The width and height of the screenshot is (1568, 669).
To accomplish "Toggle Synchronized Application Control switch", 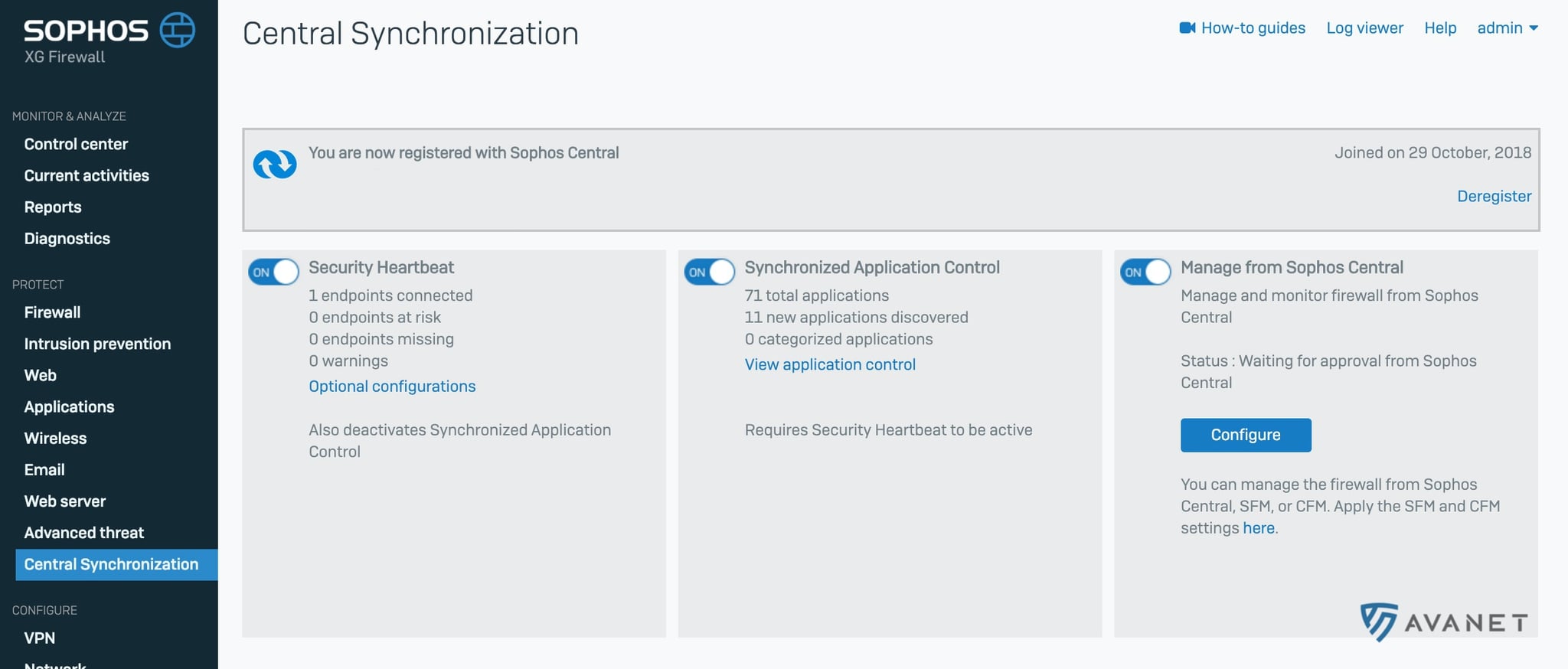I will click(x=710, y=272).
